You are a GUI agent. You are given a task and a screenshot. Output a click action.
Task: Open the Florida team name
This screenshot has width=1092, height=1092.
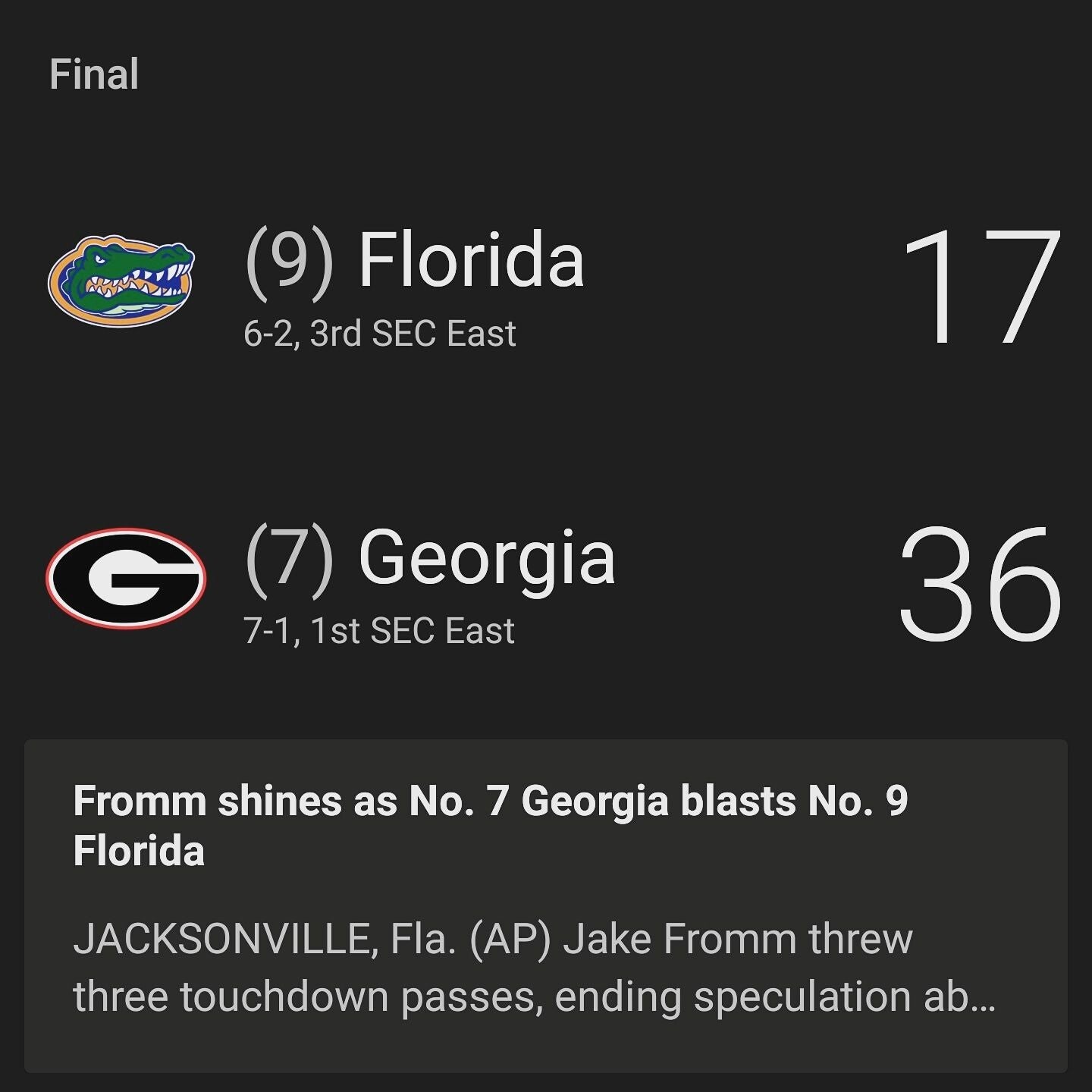click(471, 260)
